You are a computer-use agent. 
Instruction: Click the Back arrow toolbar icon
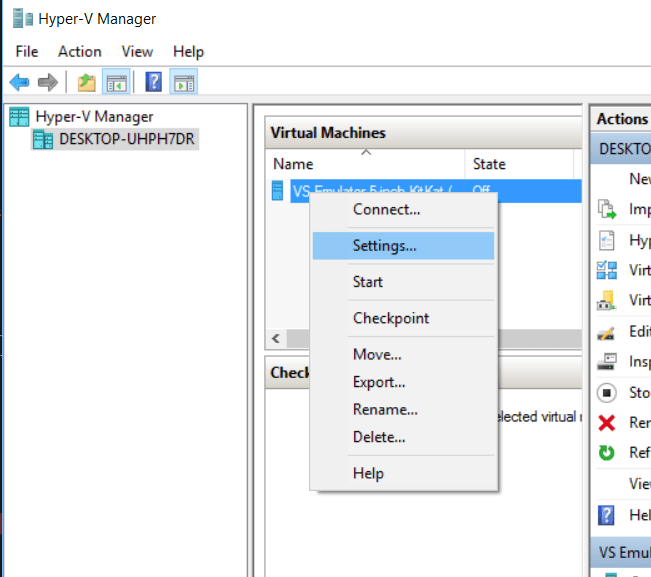(19, 82)
